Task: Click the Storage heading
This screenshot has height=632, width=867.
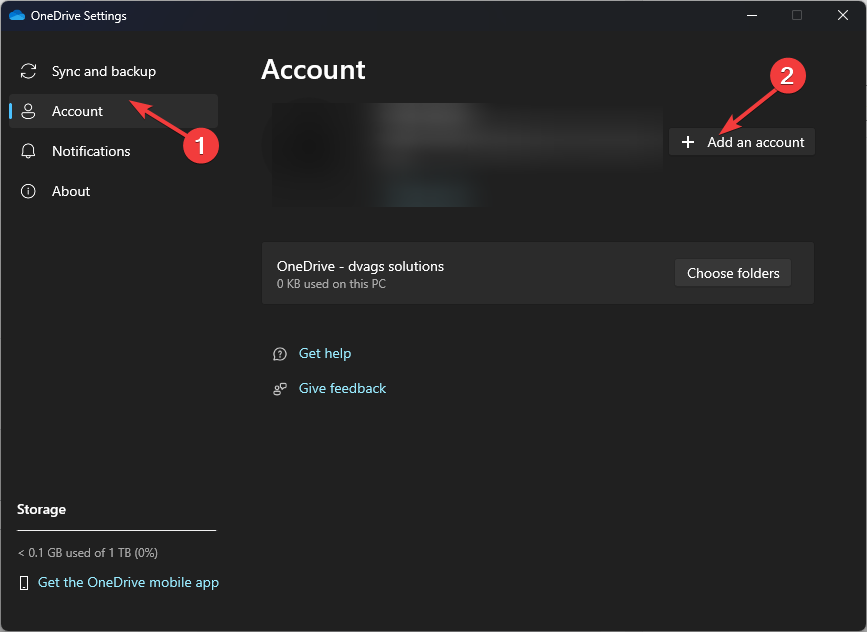Action: click(41, 509)
